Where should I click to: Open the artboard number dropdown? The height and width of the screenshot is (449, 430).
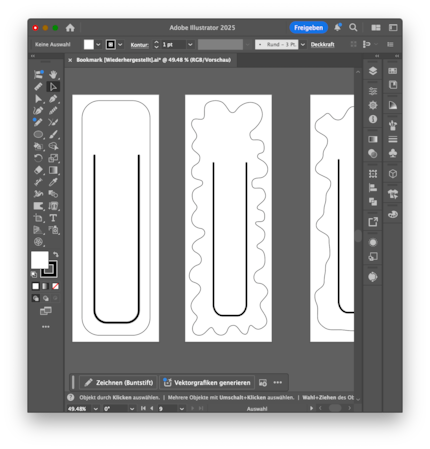coord(182,408)
